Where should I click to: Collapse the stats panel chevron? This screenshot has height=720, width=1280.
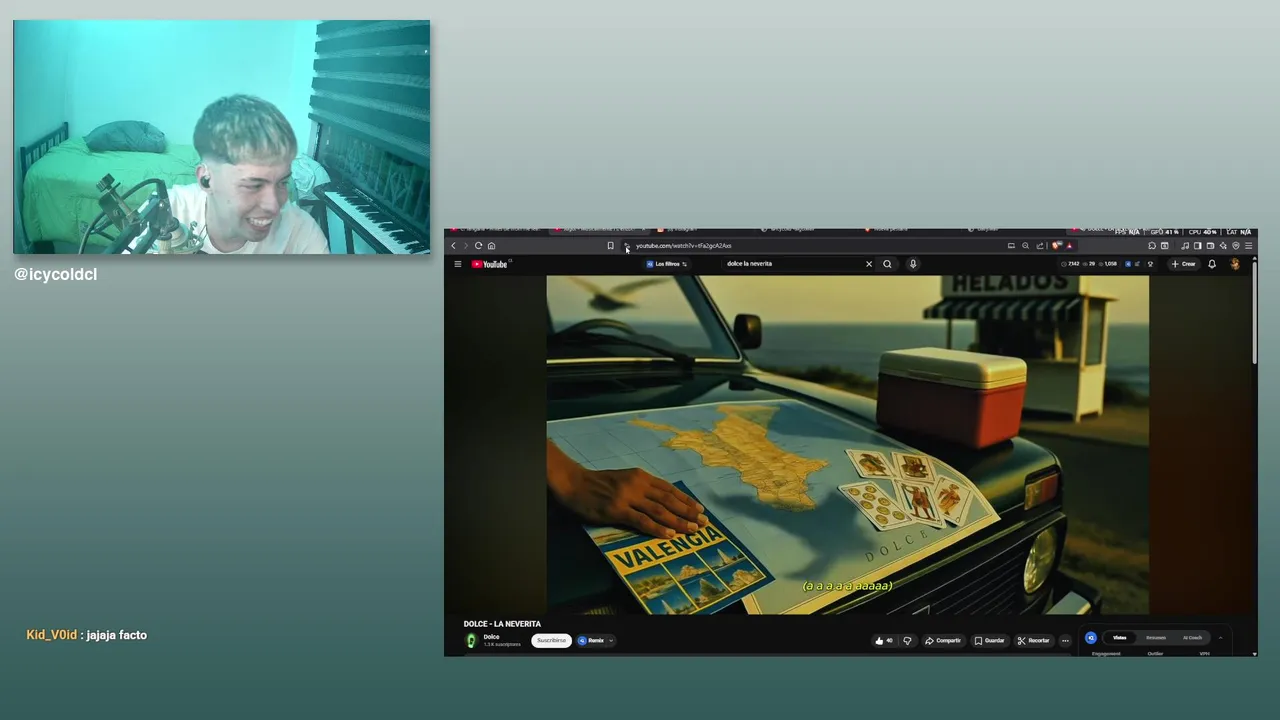pyautogui.click(x=1220, y=638)
